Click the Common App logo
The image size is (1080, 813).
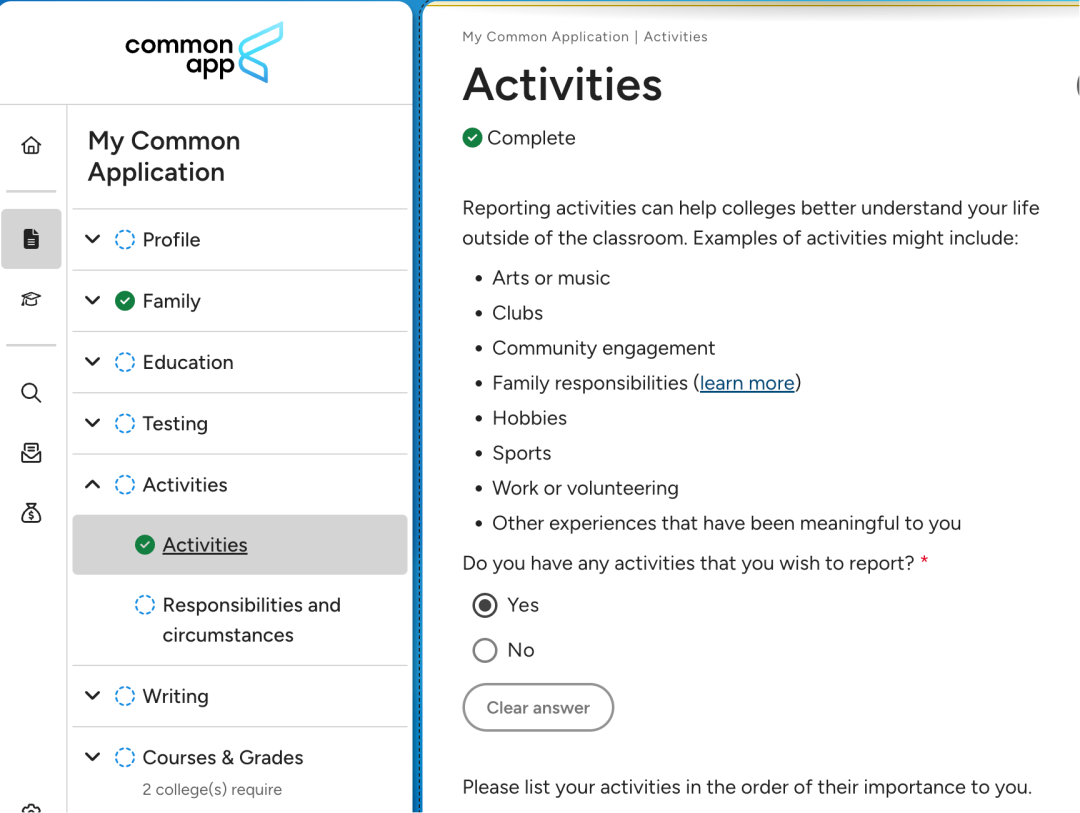coord(204,52)
